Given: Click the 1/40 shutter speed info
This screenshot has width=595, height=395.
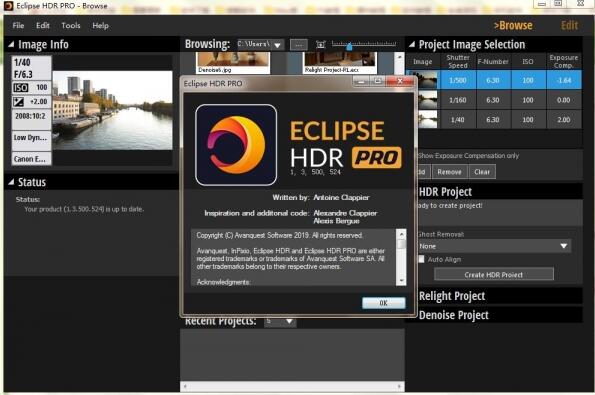Looking at the screenshot, I should tap(22, 62).
